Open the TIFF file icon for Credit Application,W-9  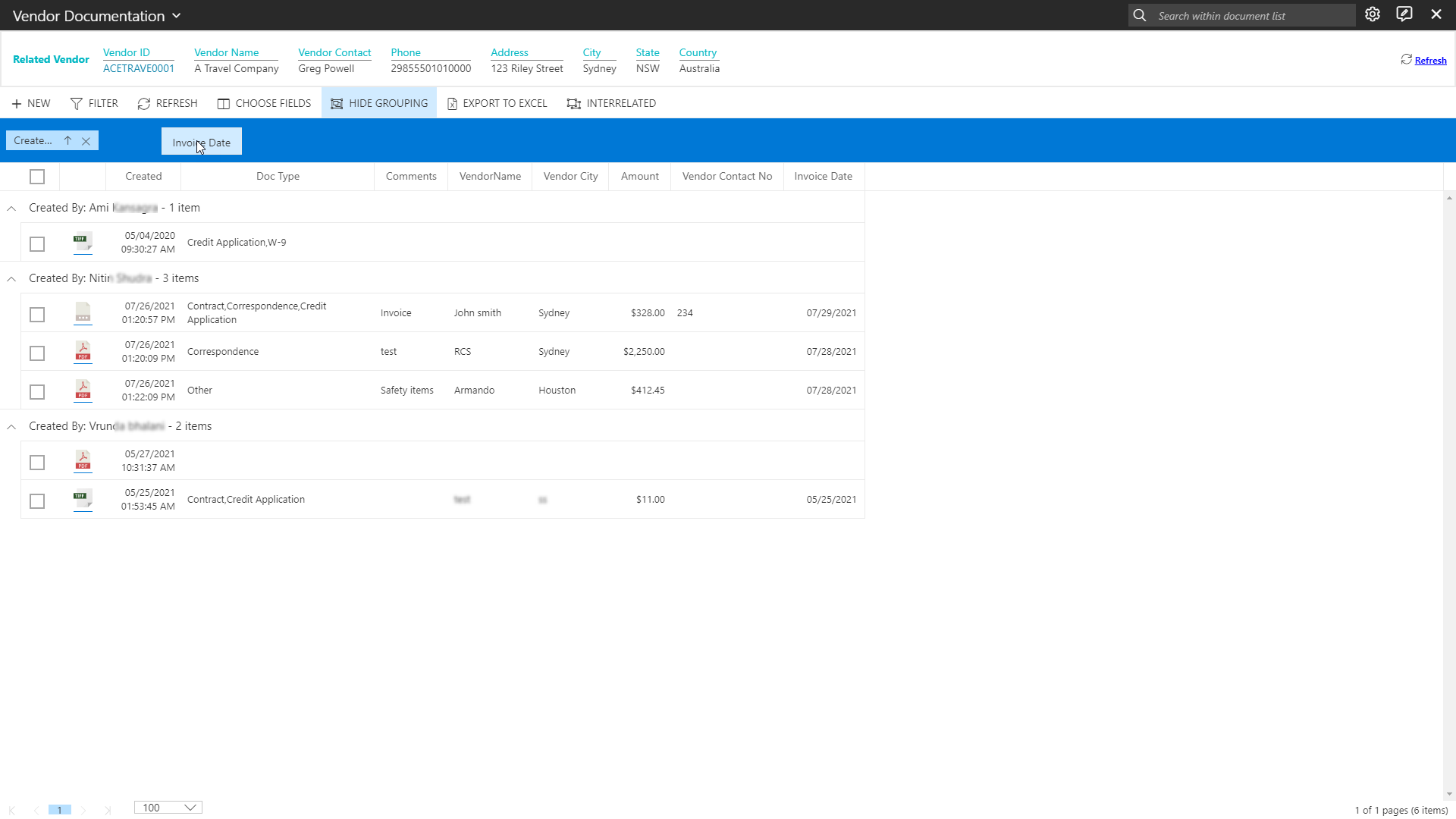click(83, 243)
